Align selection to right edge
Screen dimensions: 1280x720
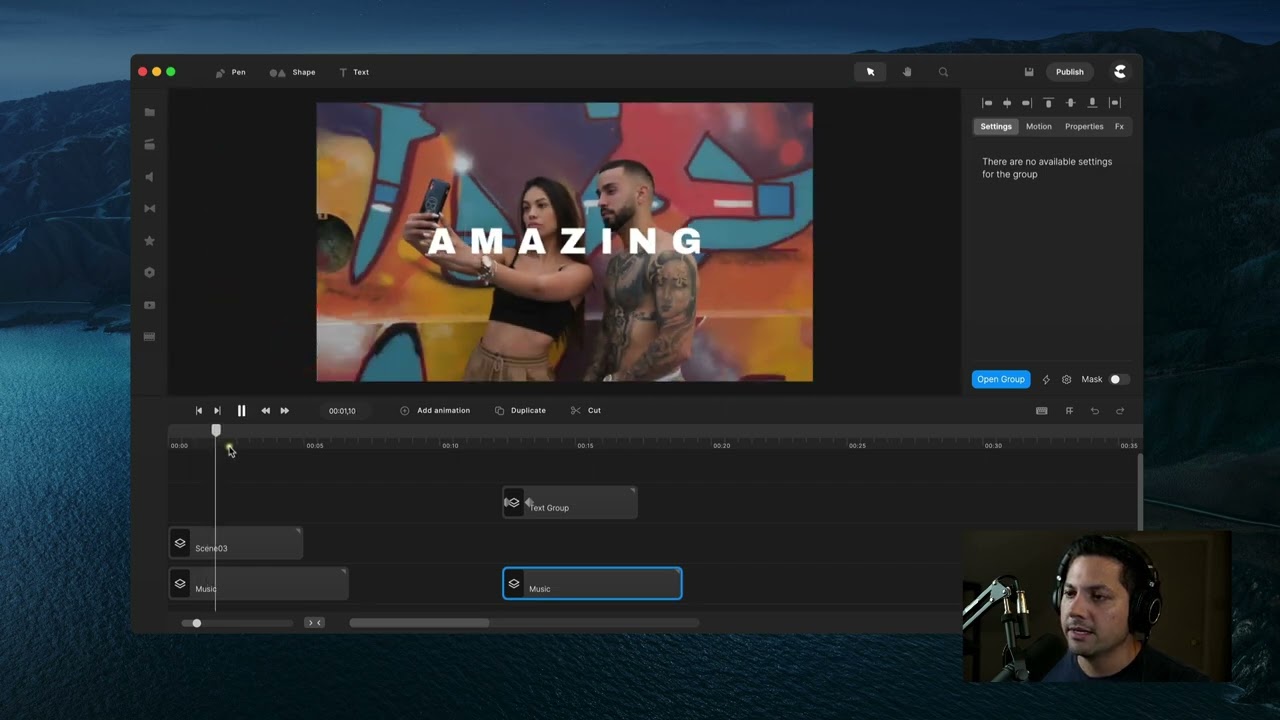point(1026,103)
